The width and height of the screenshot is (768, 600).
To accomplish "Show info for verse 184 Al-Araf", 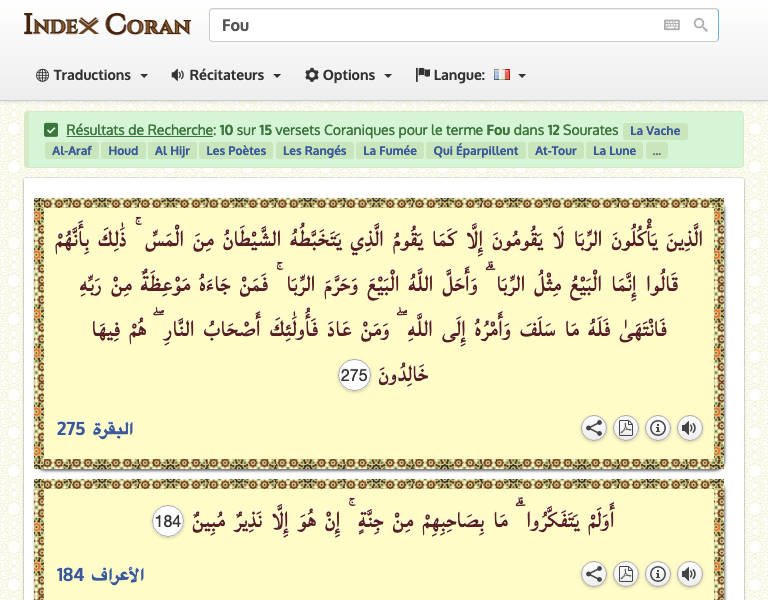I will (x=657, y=574).
